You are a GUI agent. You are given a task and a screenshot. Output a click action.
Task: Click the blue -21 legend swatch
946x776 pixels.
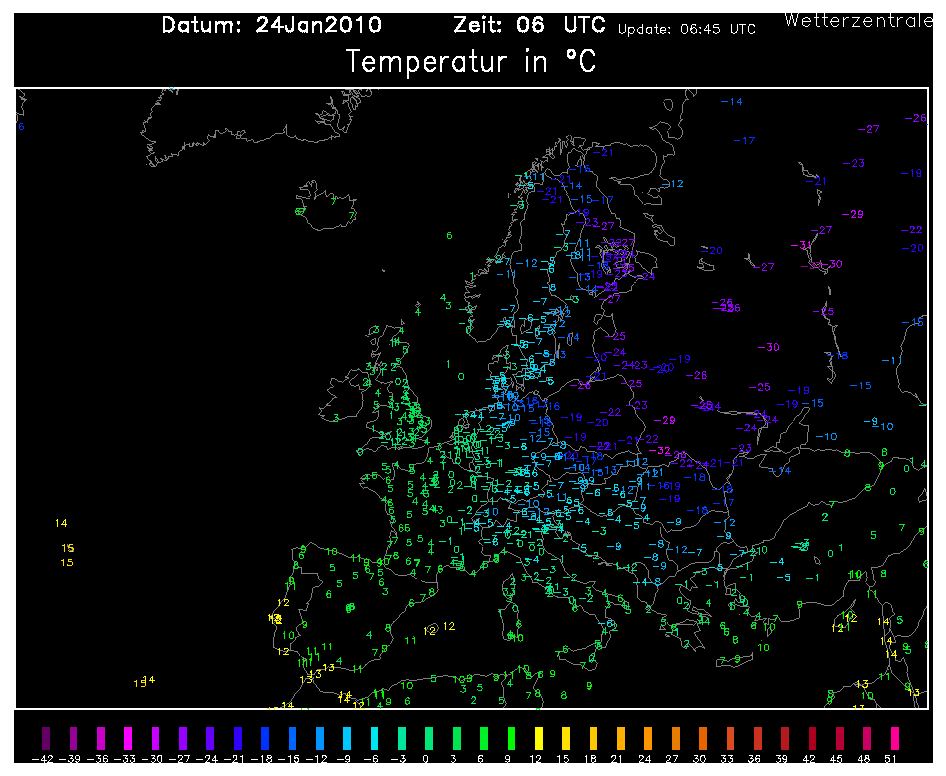tap(238, 738)
